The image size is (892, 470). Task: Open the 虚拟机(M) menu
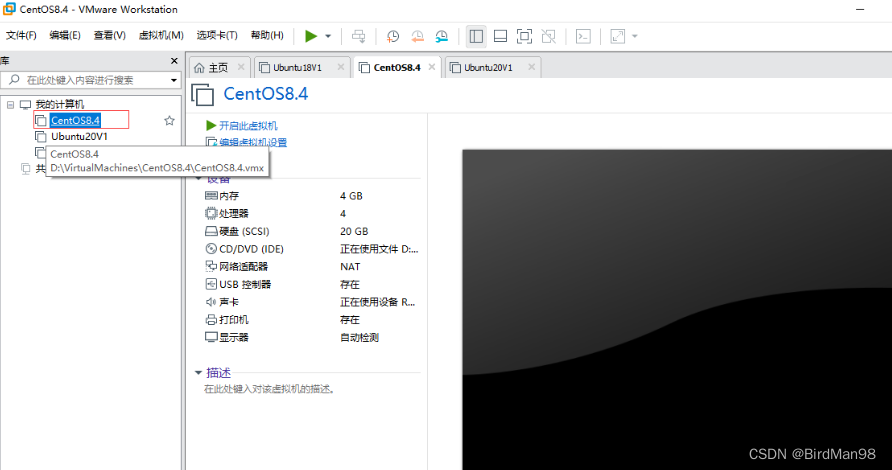[x=161, y=35]
